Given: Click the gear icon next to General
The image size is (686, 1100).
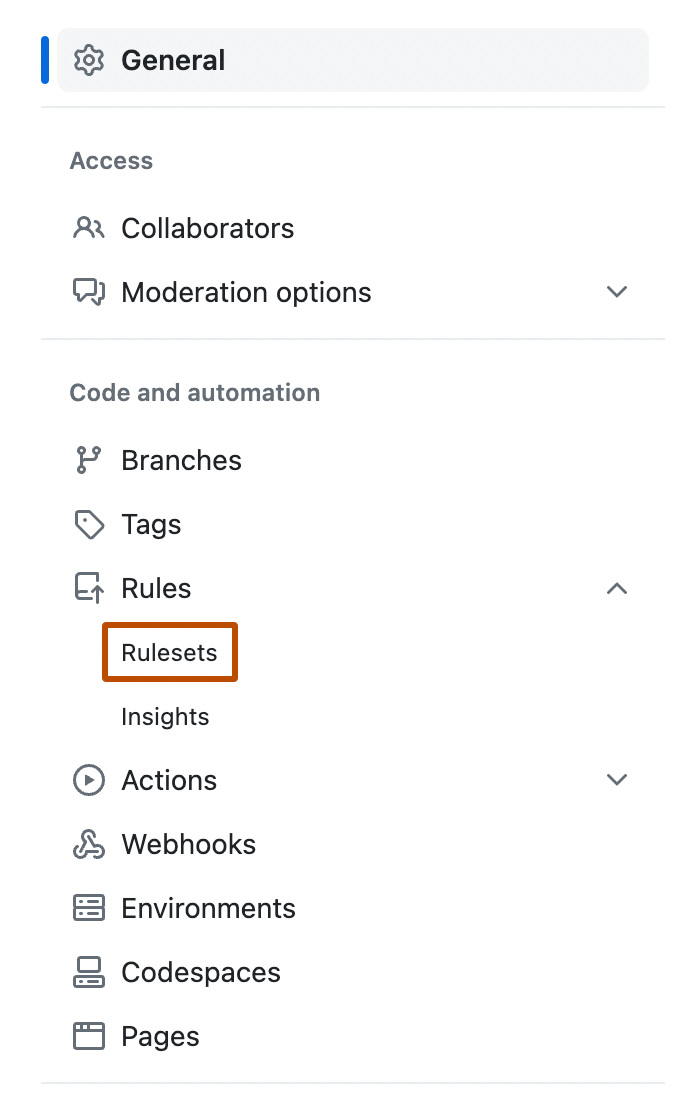Looking at the screenshot, I should (89, 59).
